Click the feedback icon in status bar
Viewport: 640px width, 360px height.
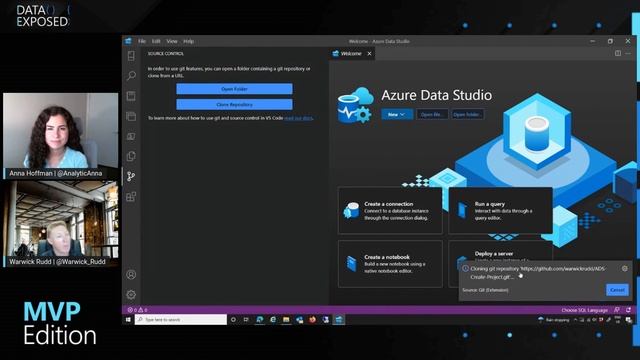coord(617,310)
